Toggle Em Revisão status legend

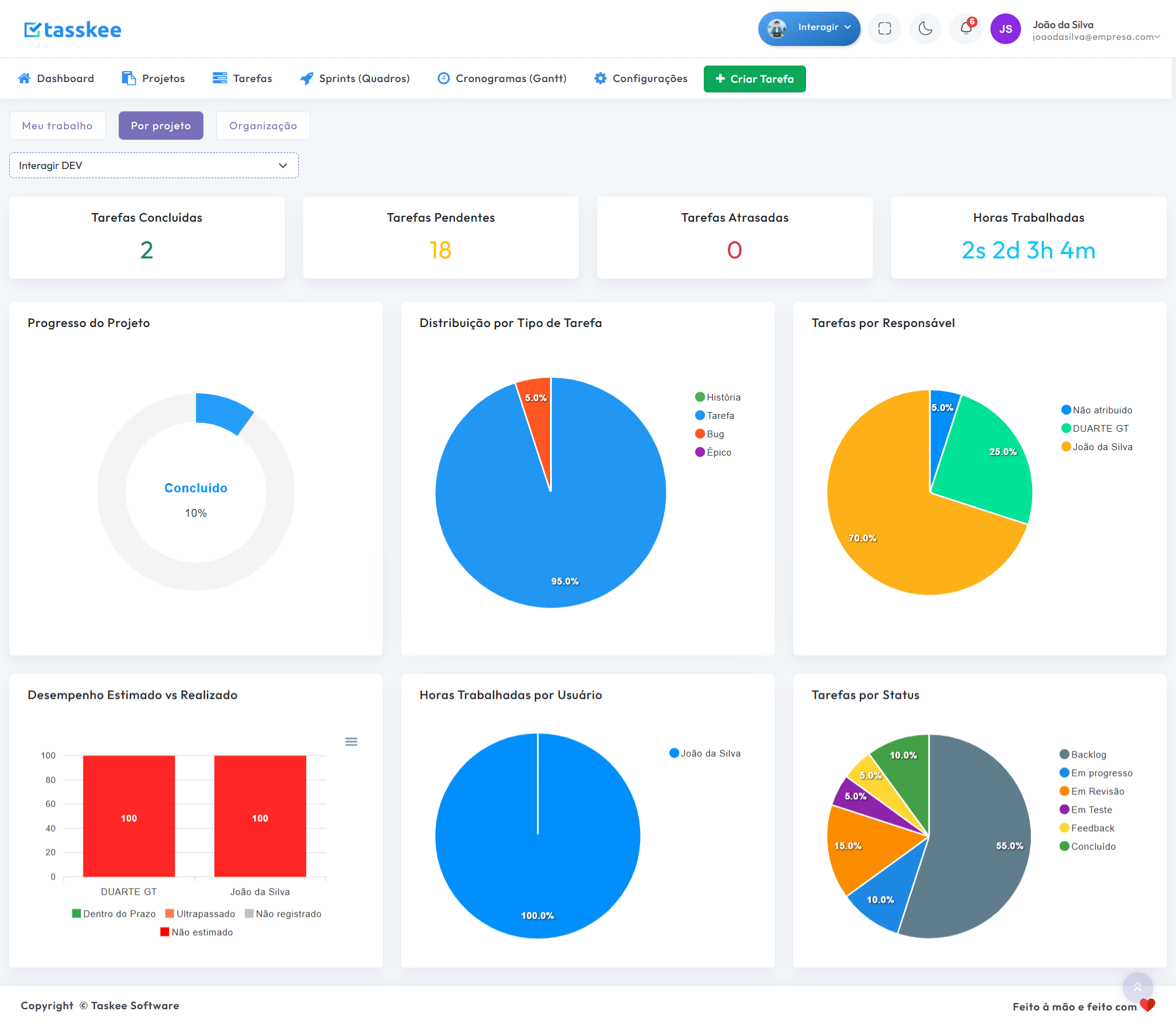(x=1092, y=791)
